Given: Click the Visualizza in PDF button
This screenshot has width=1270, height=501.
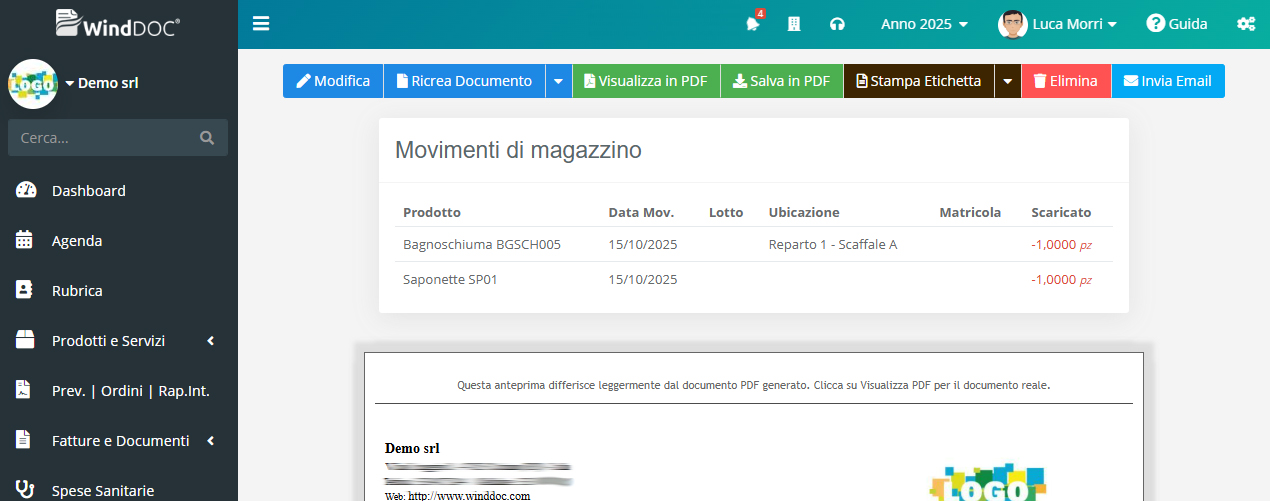Looking at the screenshot, I should [645, 81].
